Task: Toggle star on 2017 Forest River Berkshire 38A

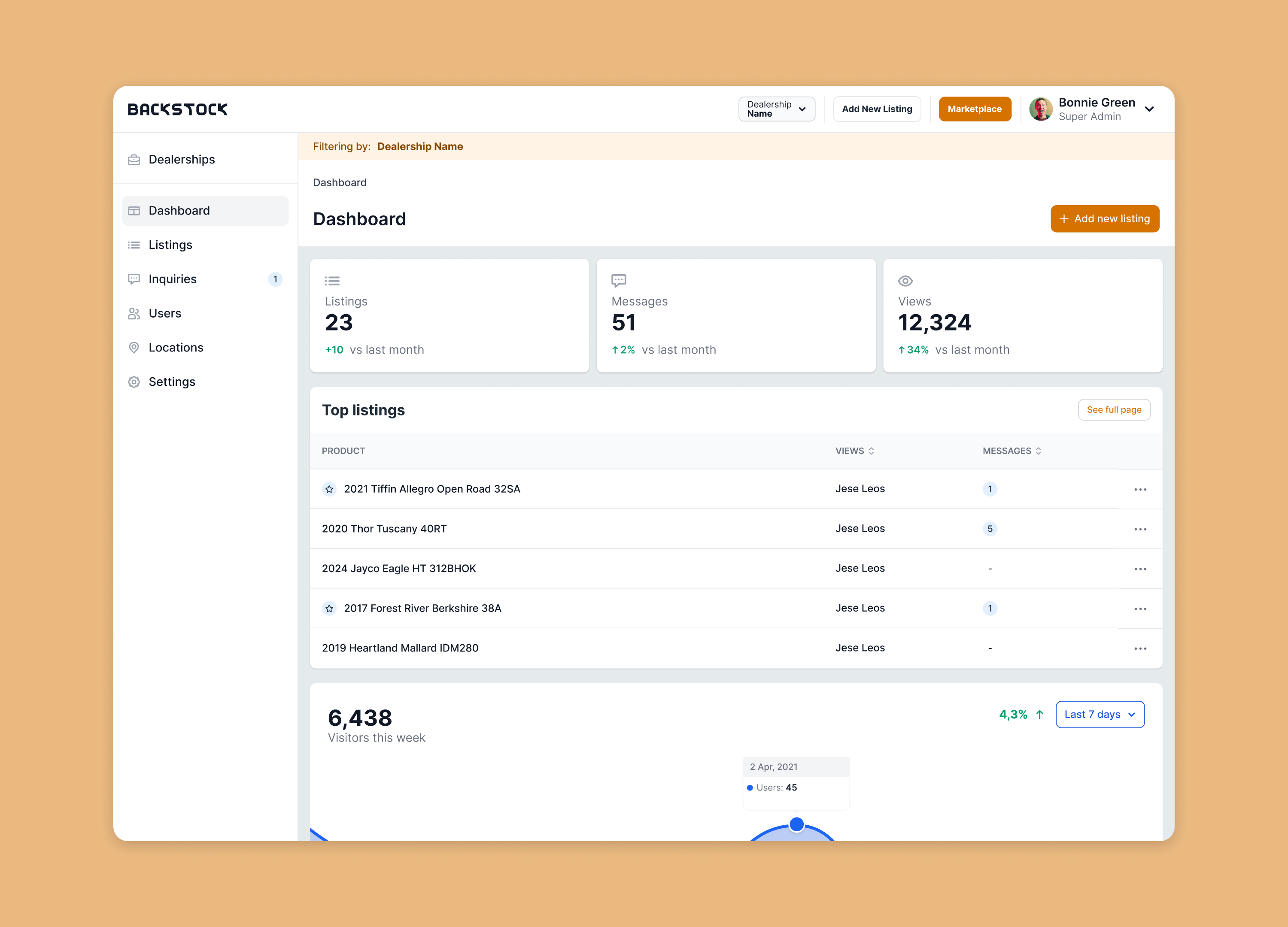Action: pos(329,608)
